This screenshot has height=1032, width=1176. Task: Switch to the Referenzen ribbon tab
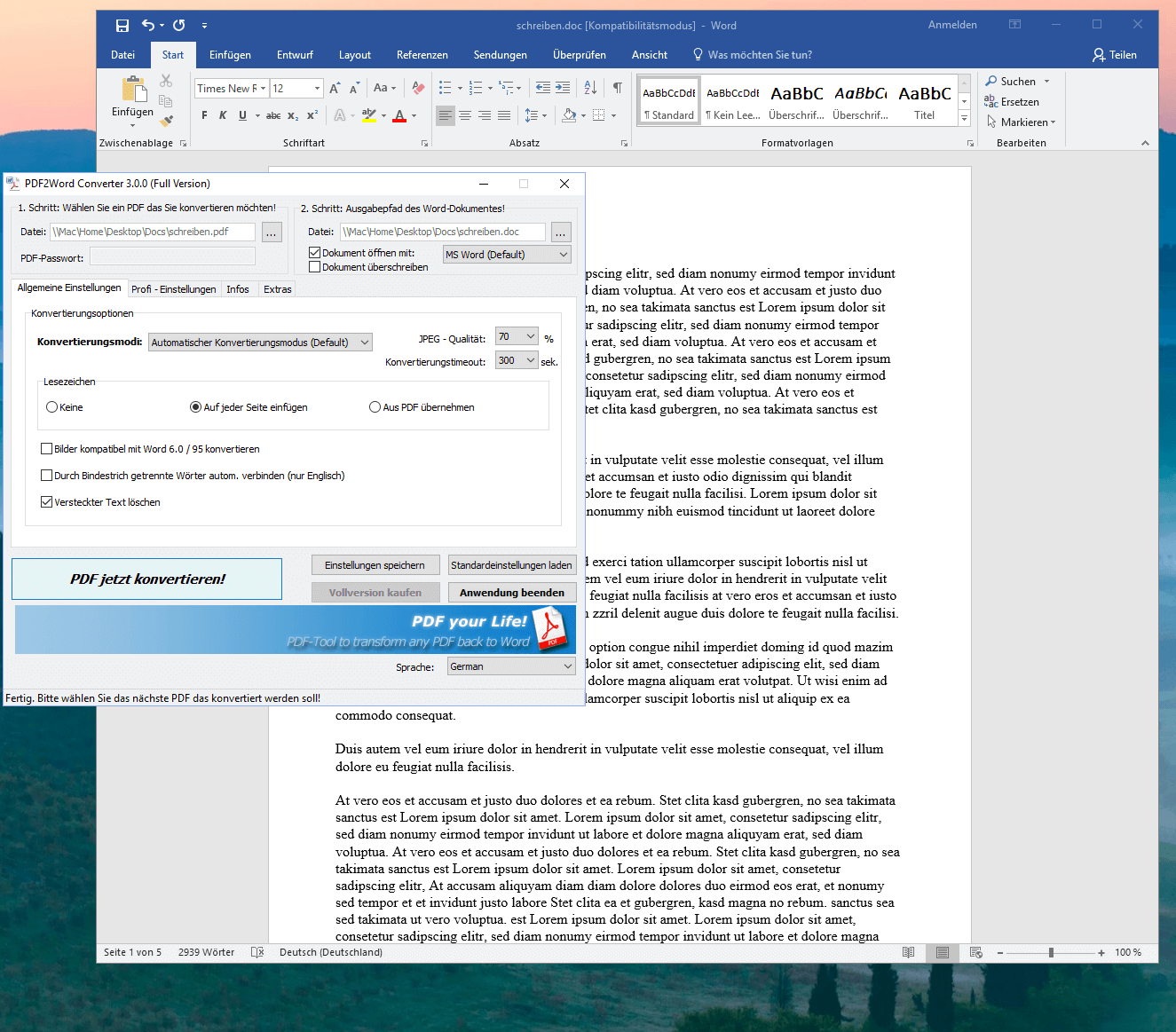click(x=422, y=55)
